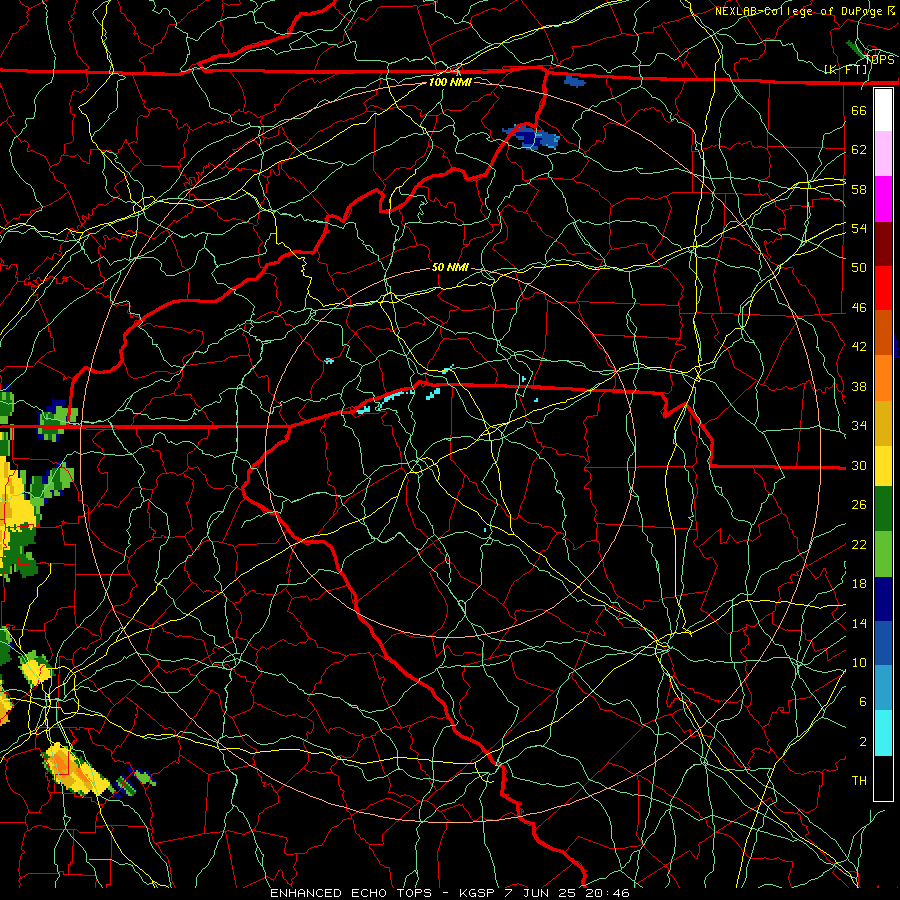
Task: Click the legend value '50'
Action: pos(859,268)
